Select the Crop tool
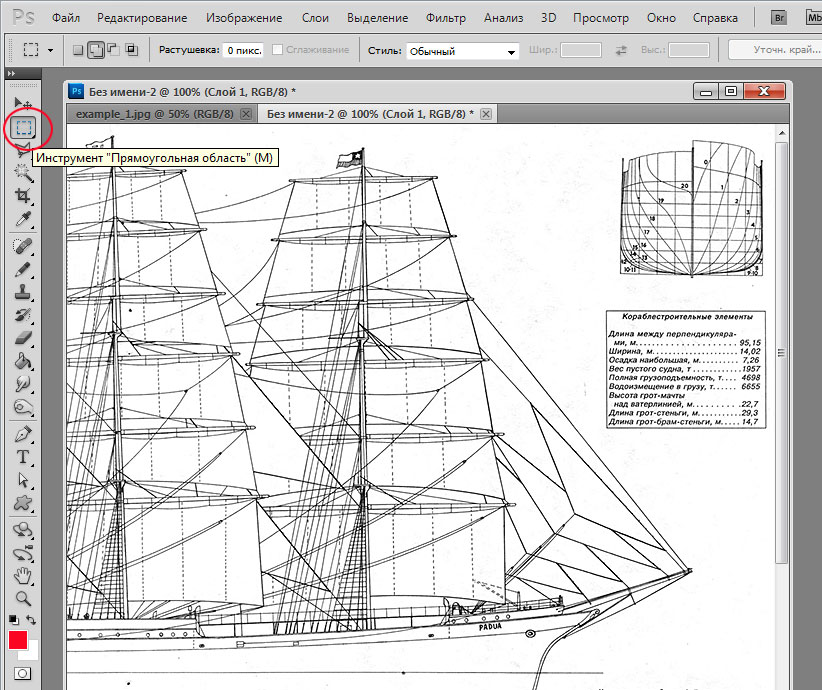The image size is (822, 690). (22, 196)
